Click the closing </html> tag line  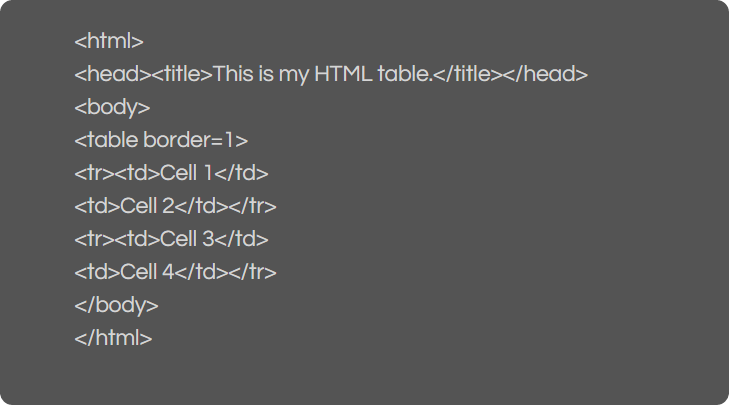(113, 338)
